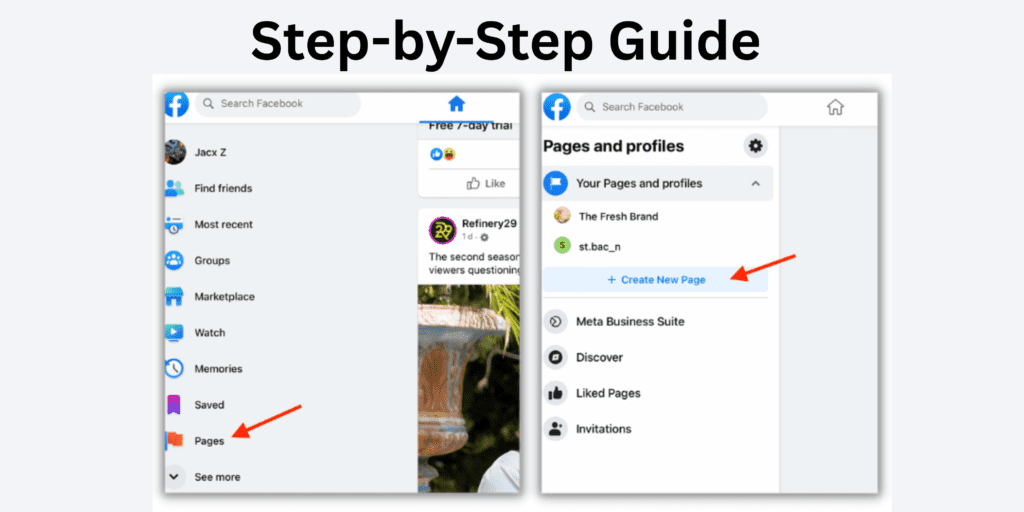The image size is (1024, 512).
Task: Select the Watch video icon
Action: point(174,332)
